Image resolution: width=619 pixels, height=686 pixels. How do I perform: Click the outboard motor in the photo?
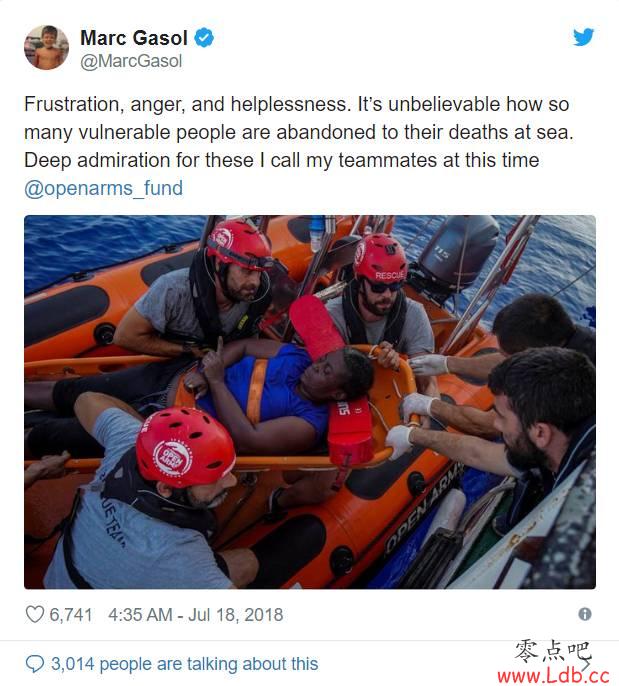point(457,254)
